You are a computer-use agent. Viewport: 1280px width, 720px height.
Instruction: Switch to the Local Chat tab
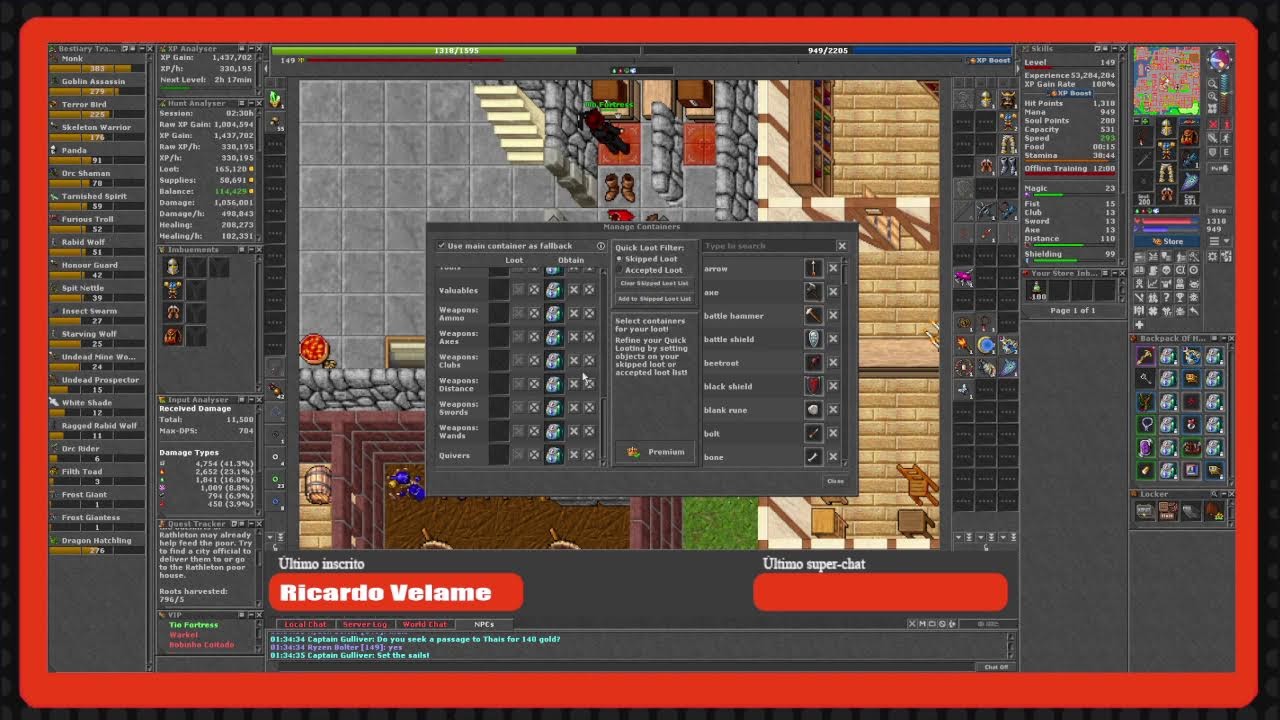point(305,624)
